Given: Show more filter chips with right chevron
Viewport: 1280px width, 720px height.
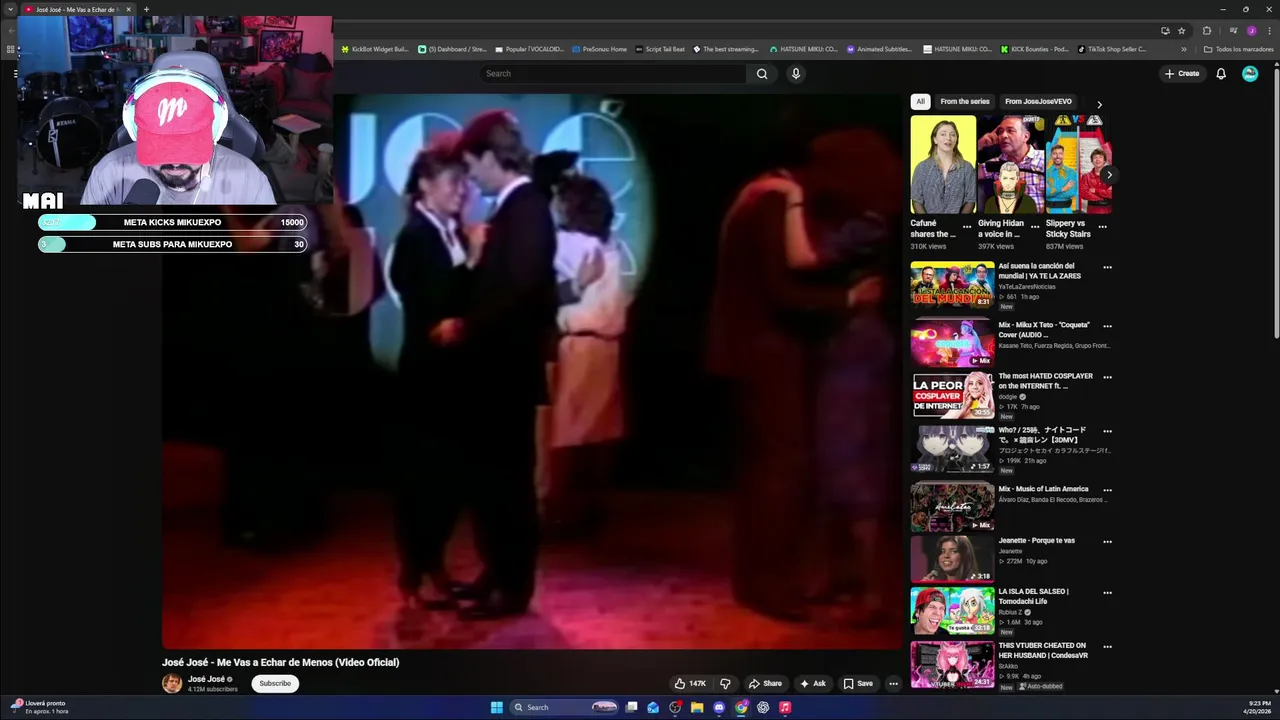Looking at the screenshot, I should 1099,104.
